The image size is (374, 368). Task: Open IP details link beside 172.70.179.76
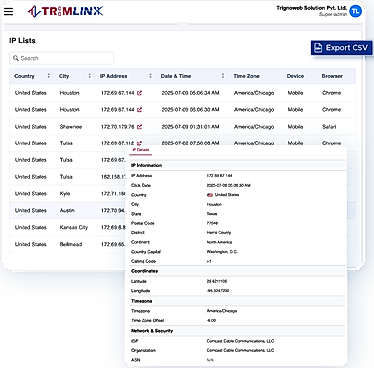[139, 127]
